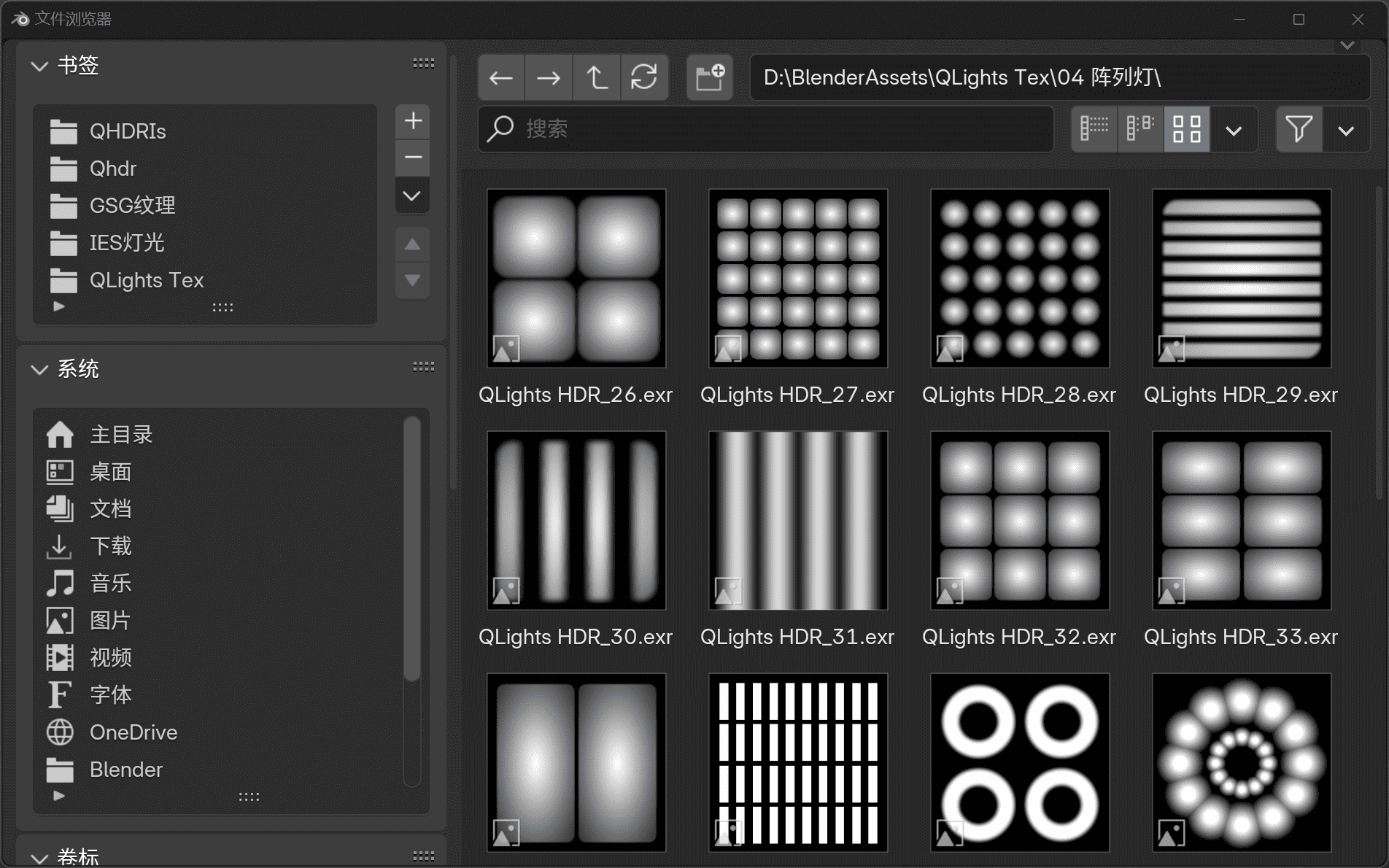1389x868 pixels.
Task: Open display settings dropdown arrow
Action: pos(1234,131)
